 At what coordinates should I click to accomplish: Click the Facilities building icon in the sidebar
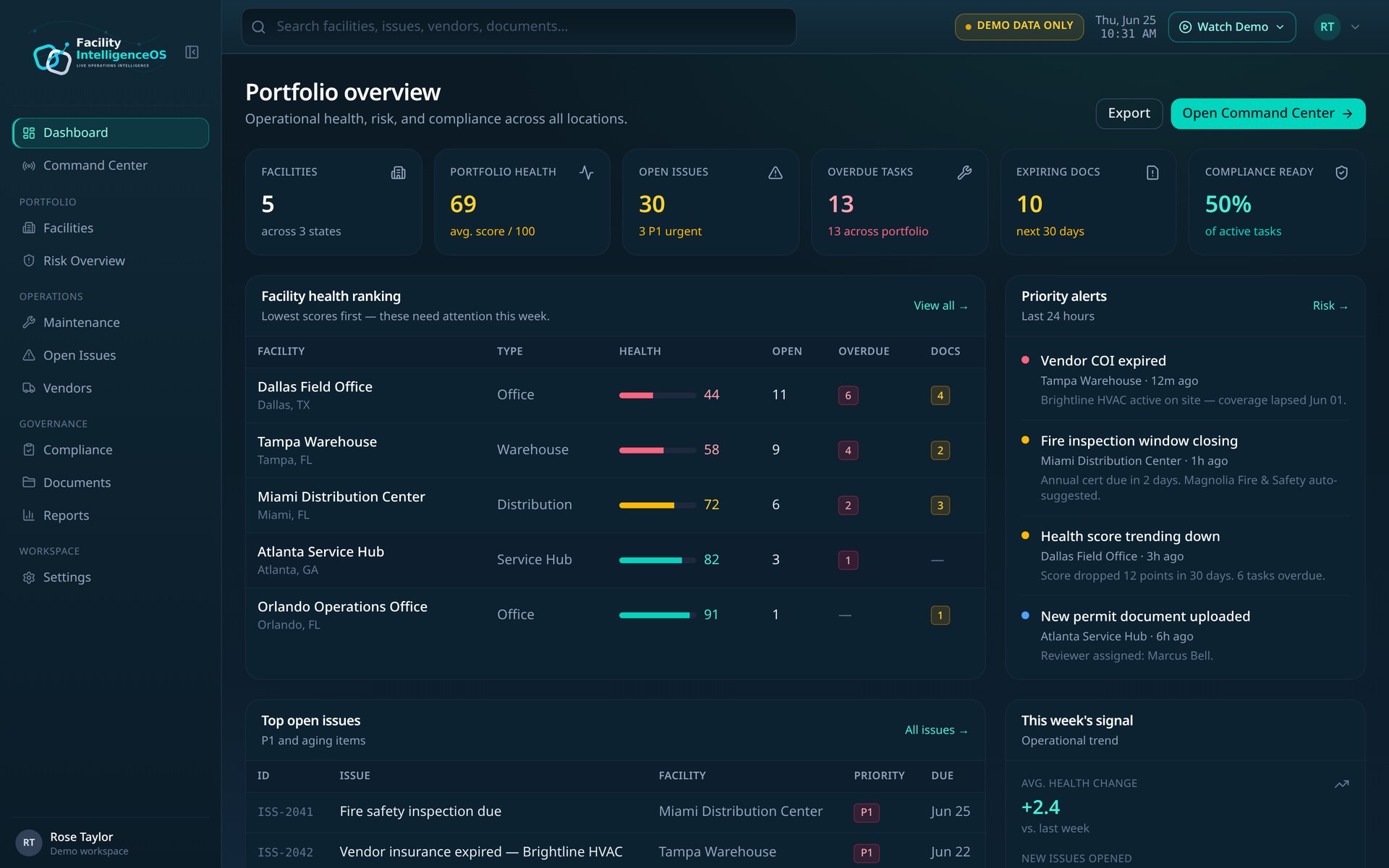pos(29,228)
